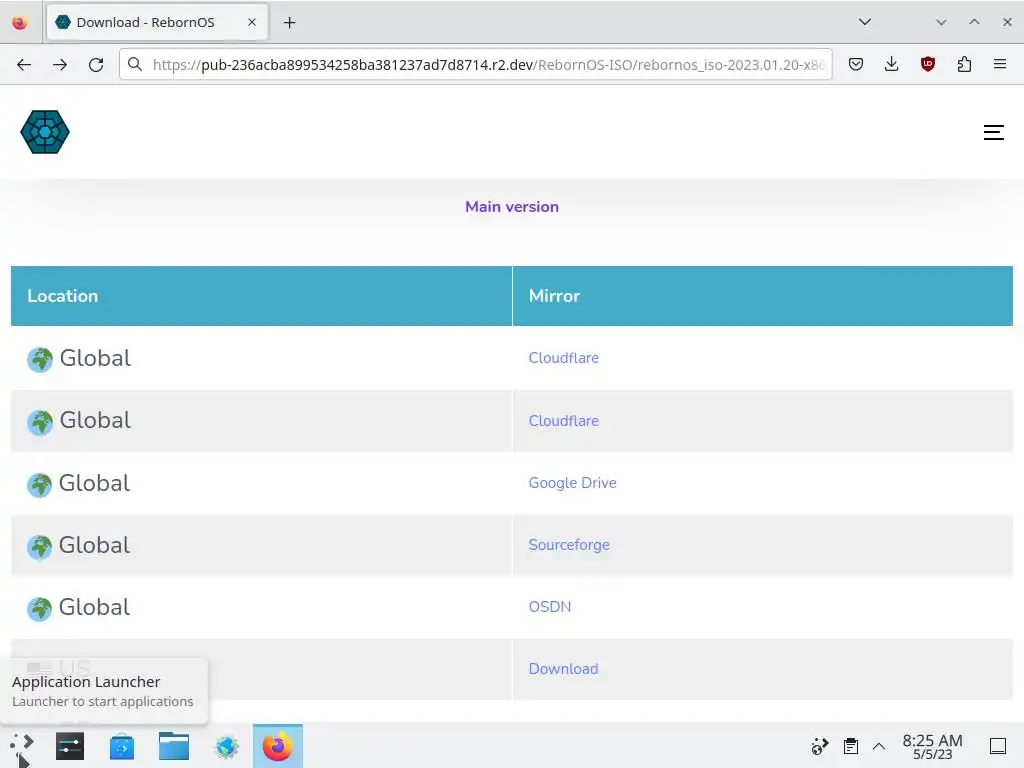1024x768 pixels.
Task: Click the Firefox taskbar entry
Action: pyautogui.click(x=278, y=746)
